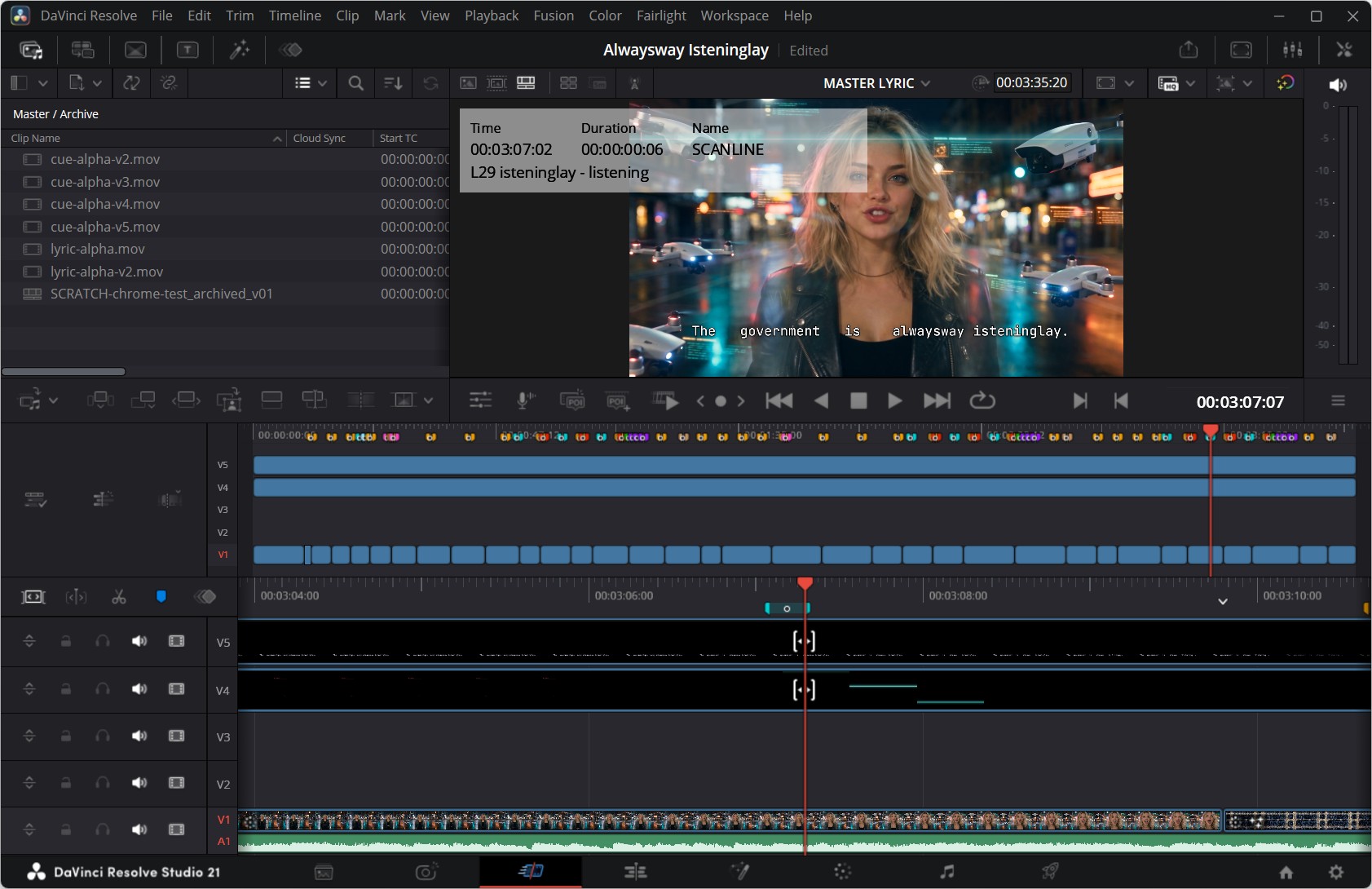
Task: Switch to the Deliver rocket page
Action: [1050, 872]
